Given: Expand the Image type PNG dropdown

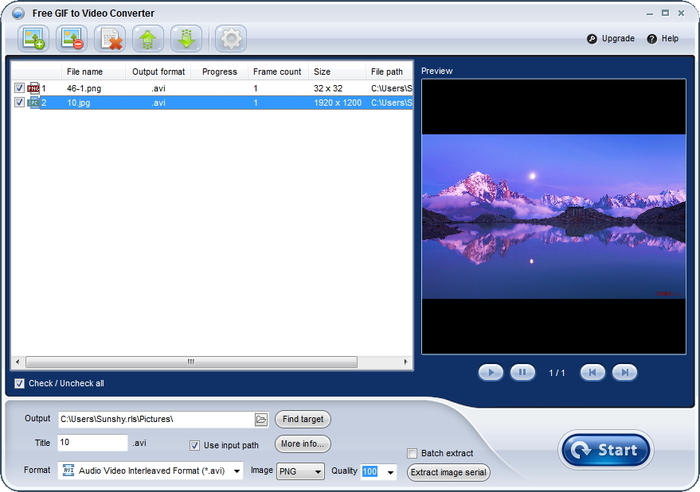Looking at the screenshot, I should 318,471.
